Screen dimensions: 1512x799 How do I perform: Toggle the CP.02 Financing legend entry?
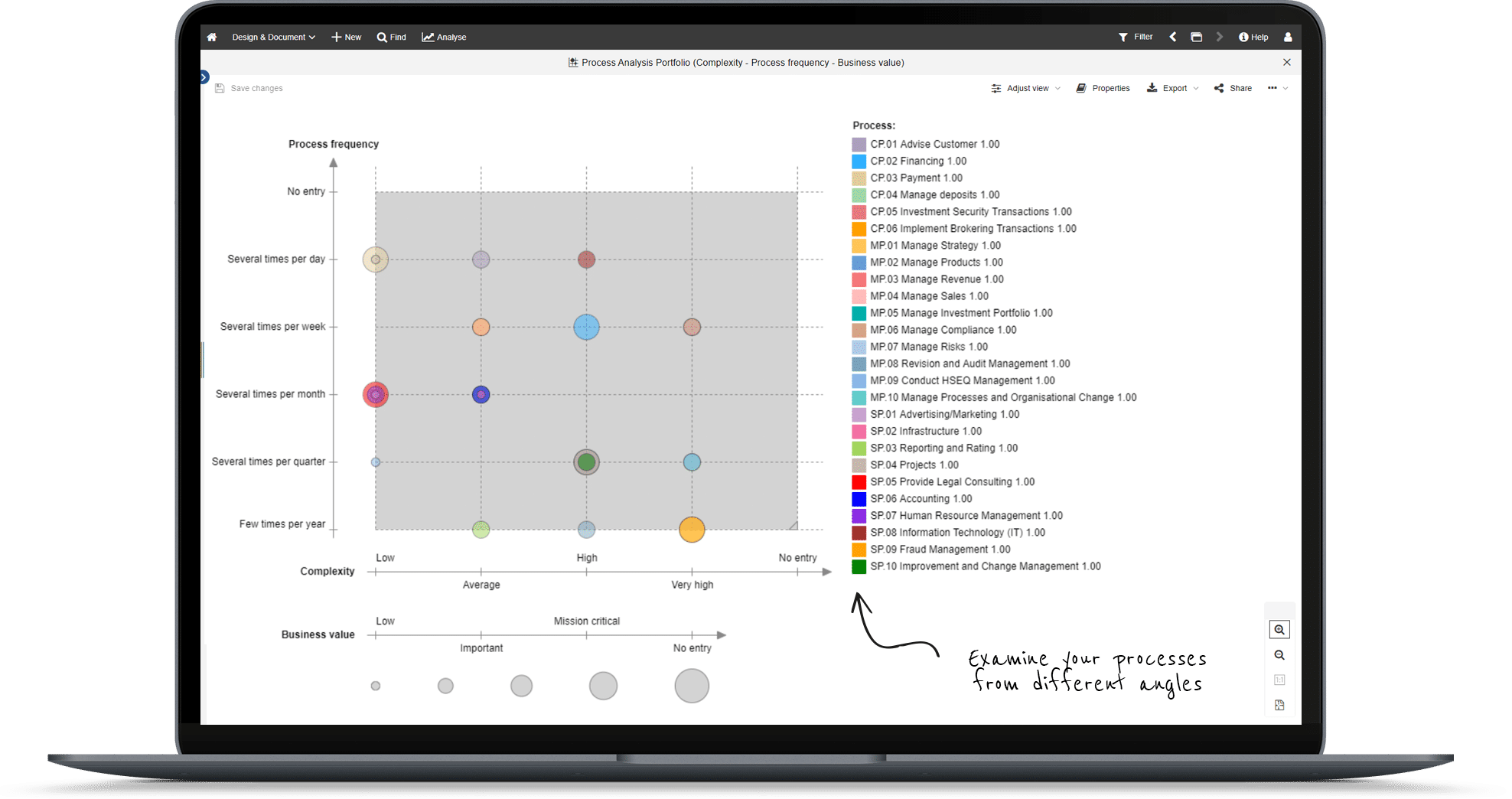[917, 161]
